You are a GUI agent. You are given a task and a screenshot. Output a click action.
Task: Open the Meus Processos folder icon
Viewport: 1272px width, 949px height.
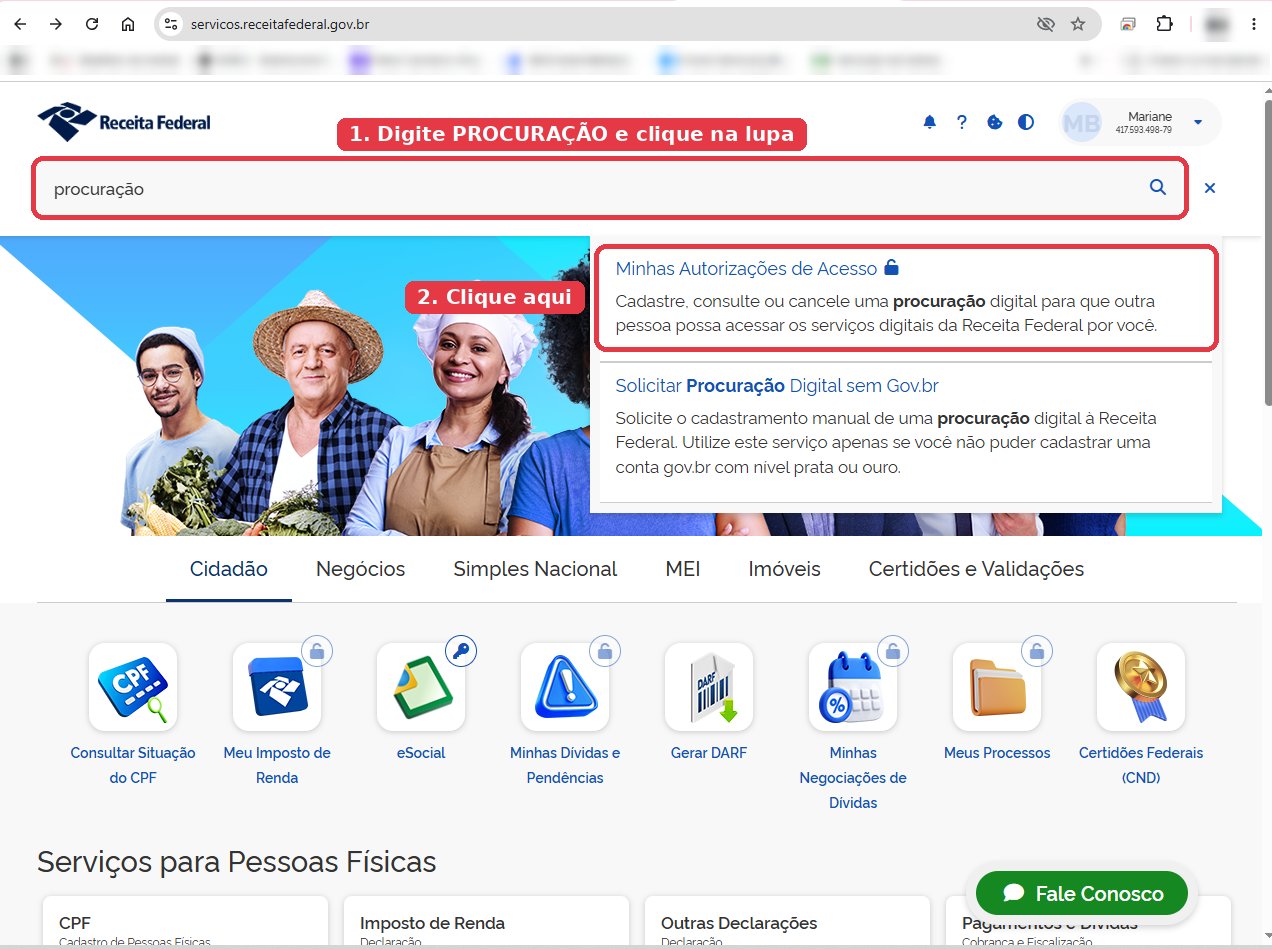(x=997, y=687)
